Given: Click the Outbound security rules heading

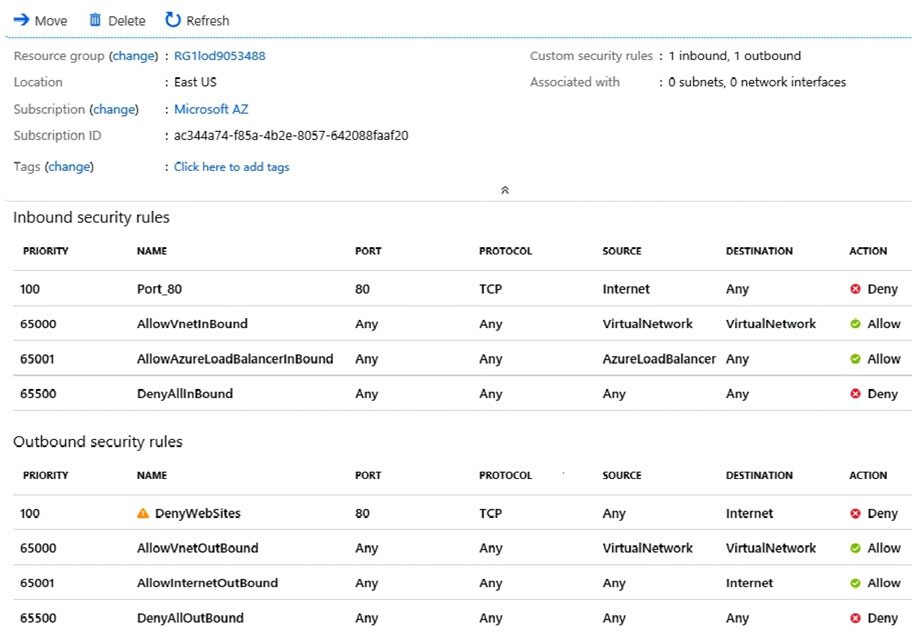Looking at the screenshot, I should (98, 442).
